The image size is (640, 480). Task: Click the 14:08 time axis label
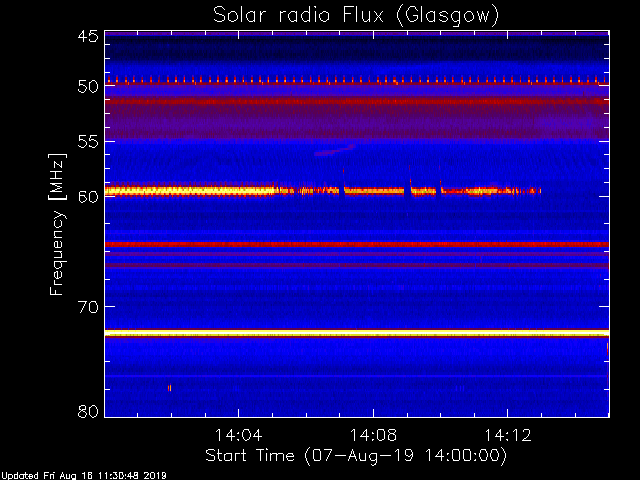click(x=373, y=435)
